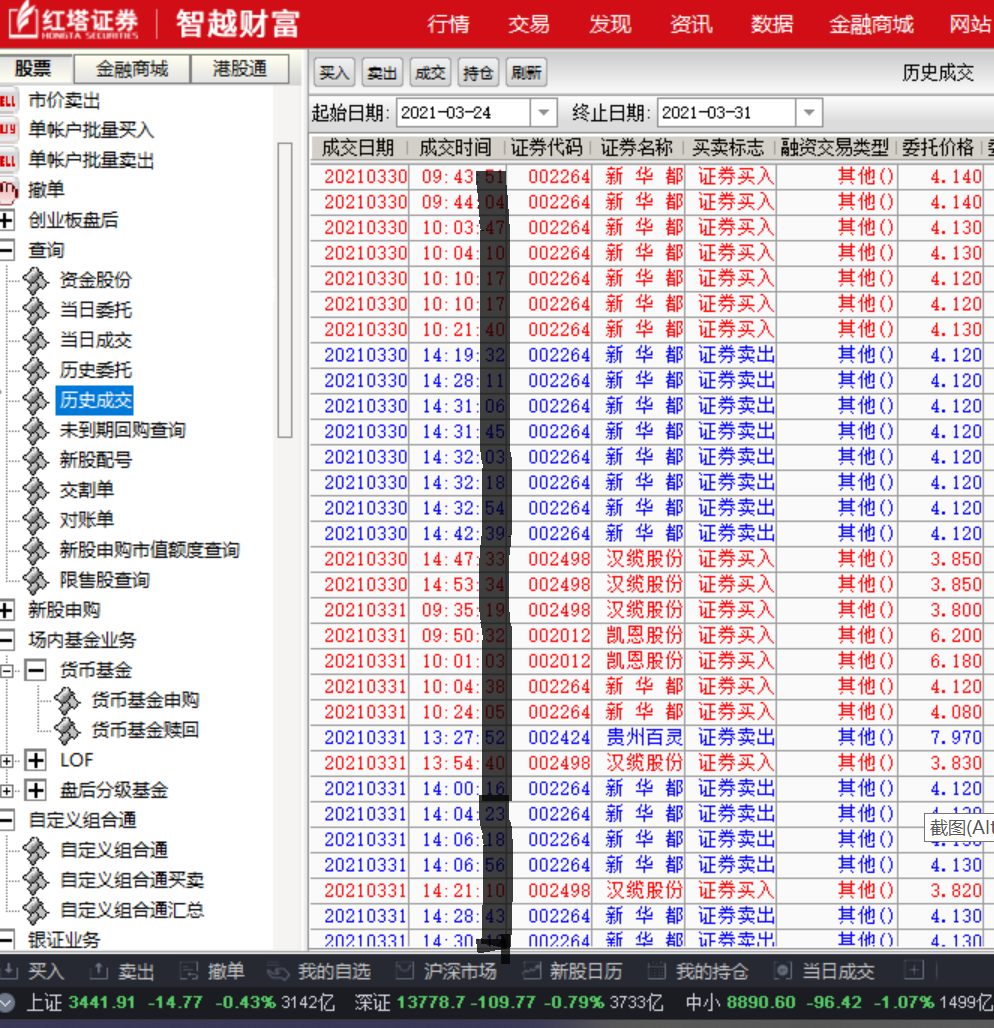Open the 起始日期 dropdown arrow
This screenshot has height=1028, width=994.
click(544, 113)
